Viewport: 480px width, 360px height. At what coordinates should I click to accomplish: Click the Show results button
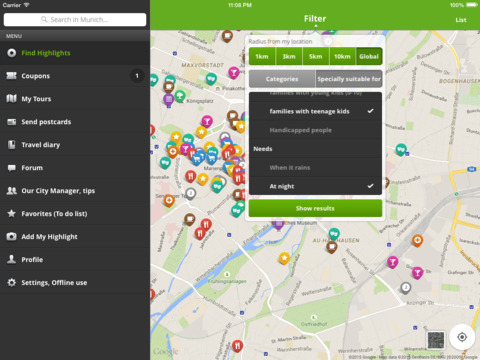click(315, 208)
